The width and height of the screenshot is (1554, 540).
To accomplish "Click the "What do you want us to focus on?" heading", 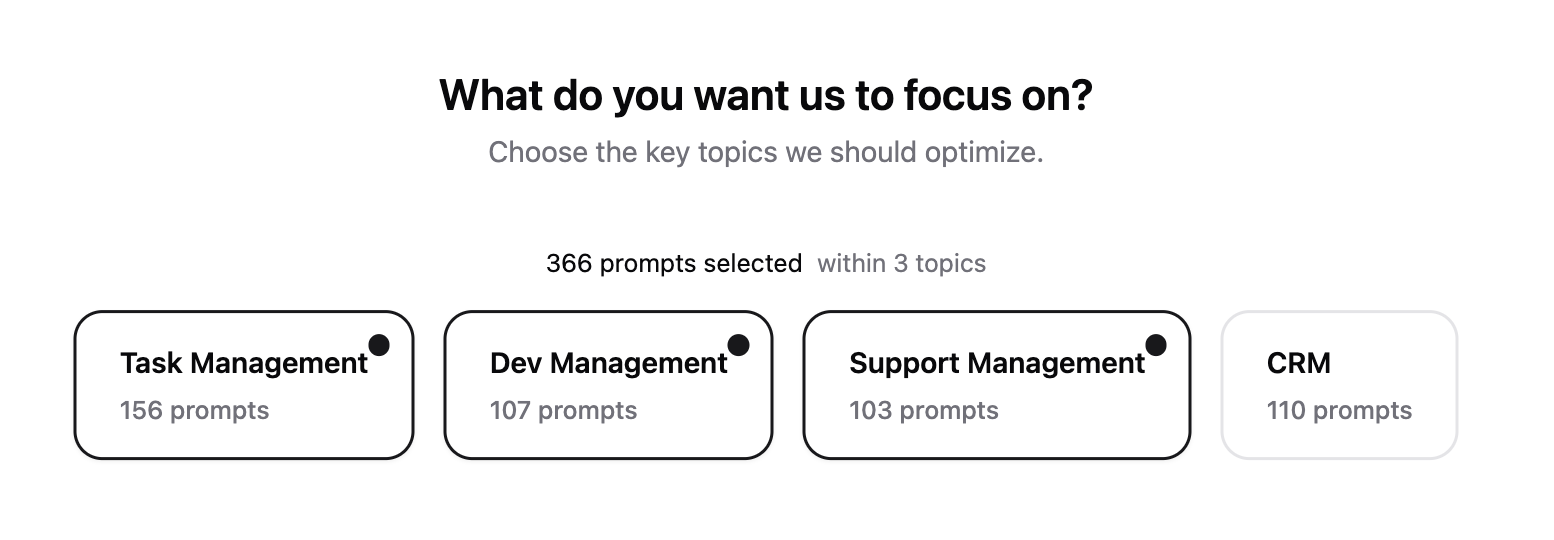I will 766,96.
